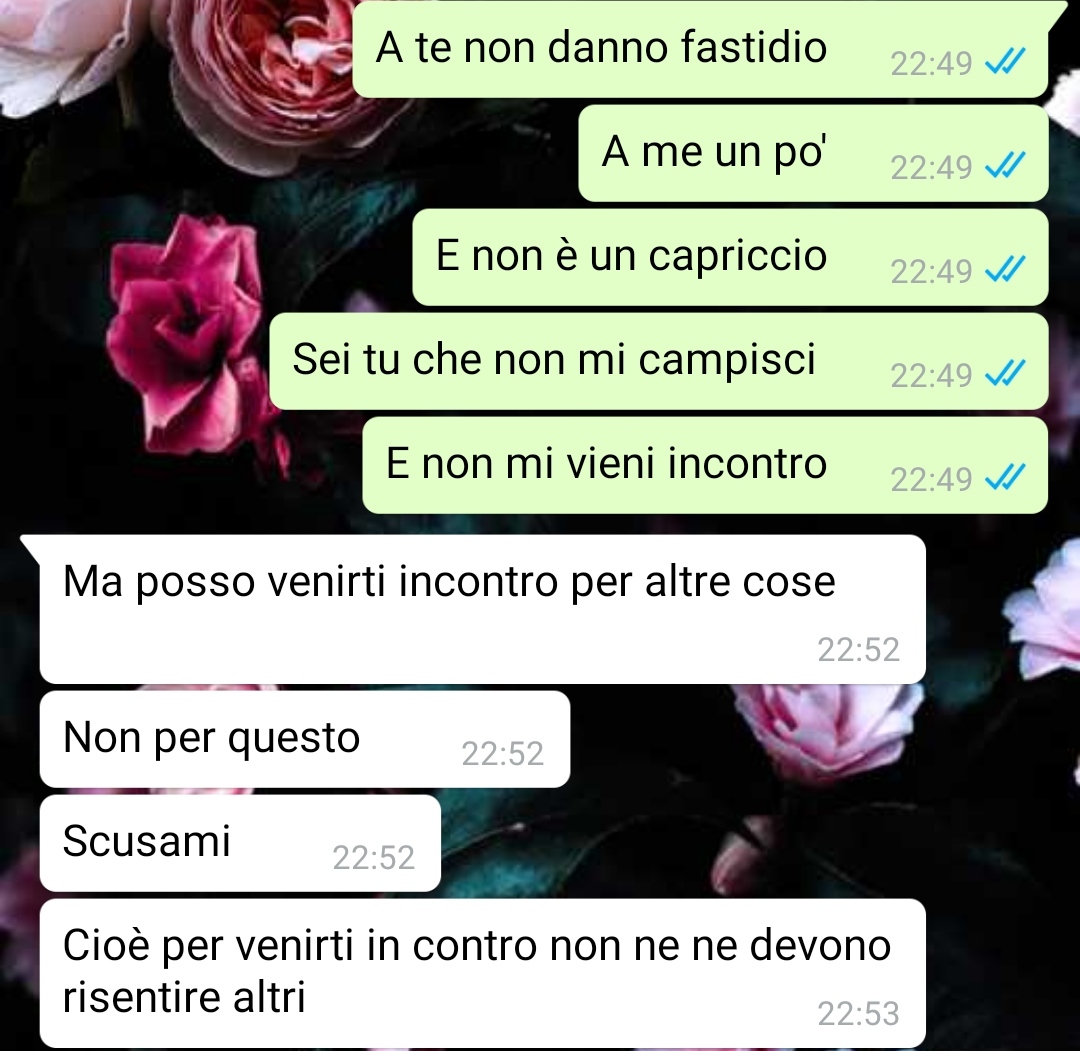Click the 22:52 timestamp on the 'Ma posso venirti incontro' bubble
The height and width of the screenshot is (1051, 1080).
tap(858, 649)
